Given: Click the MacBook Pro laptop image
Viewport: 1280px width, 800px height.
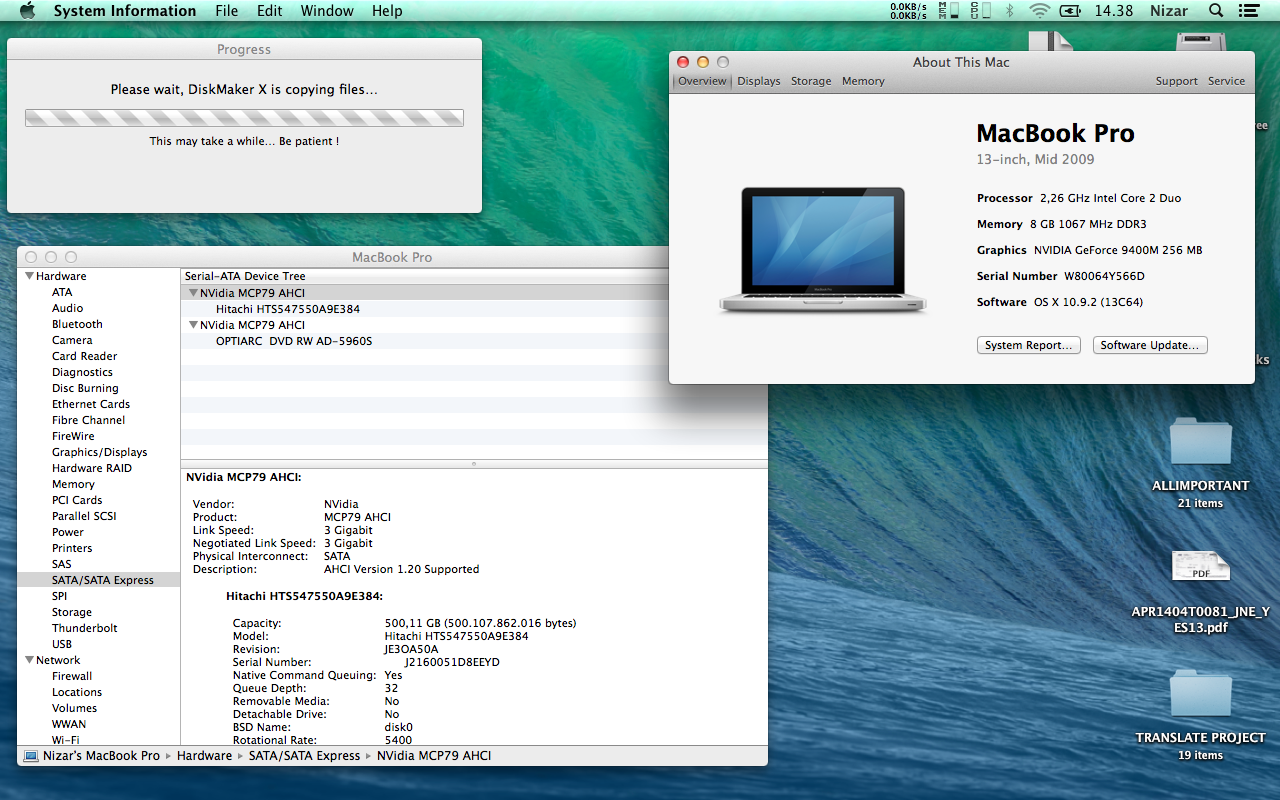Looking at the screenshot, I should point(822,250).
